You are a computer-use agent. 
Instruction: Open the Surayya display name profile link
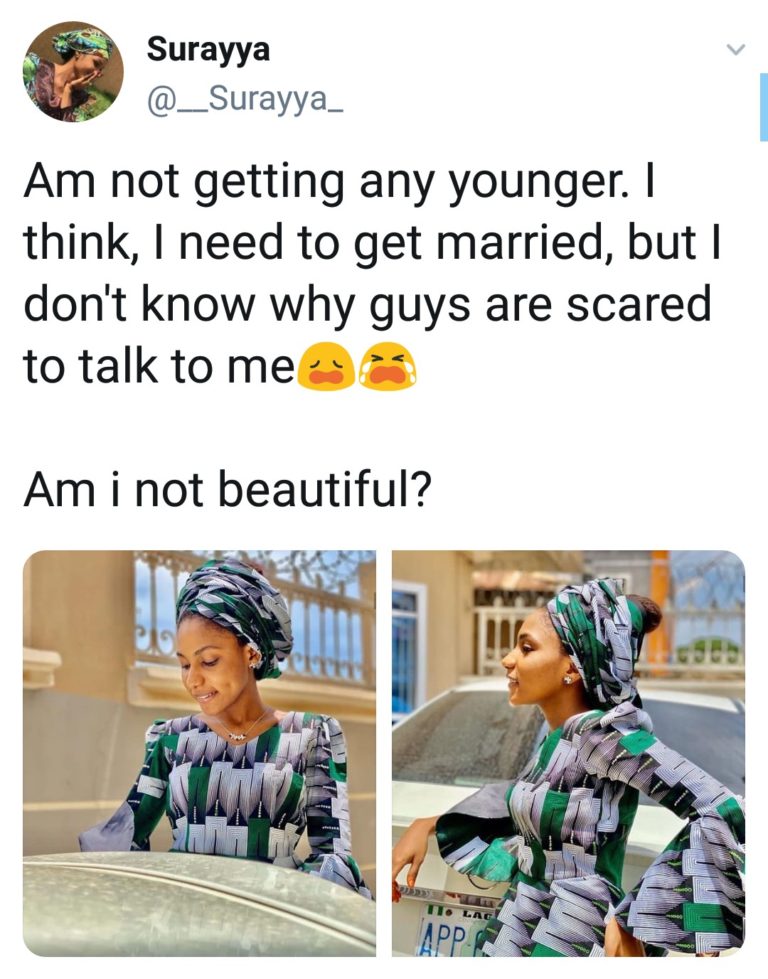click(x=208, y=49)
